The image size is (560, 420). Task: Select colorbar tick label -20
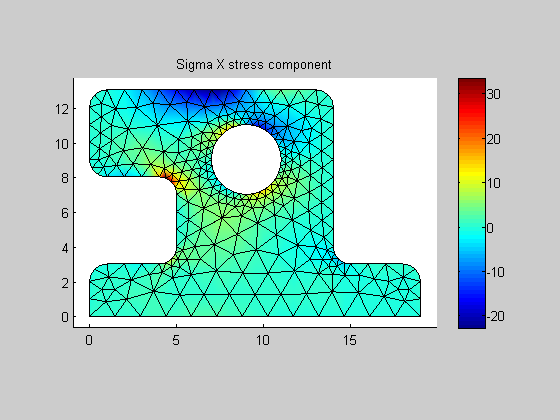point(495,316)
